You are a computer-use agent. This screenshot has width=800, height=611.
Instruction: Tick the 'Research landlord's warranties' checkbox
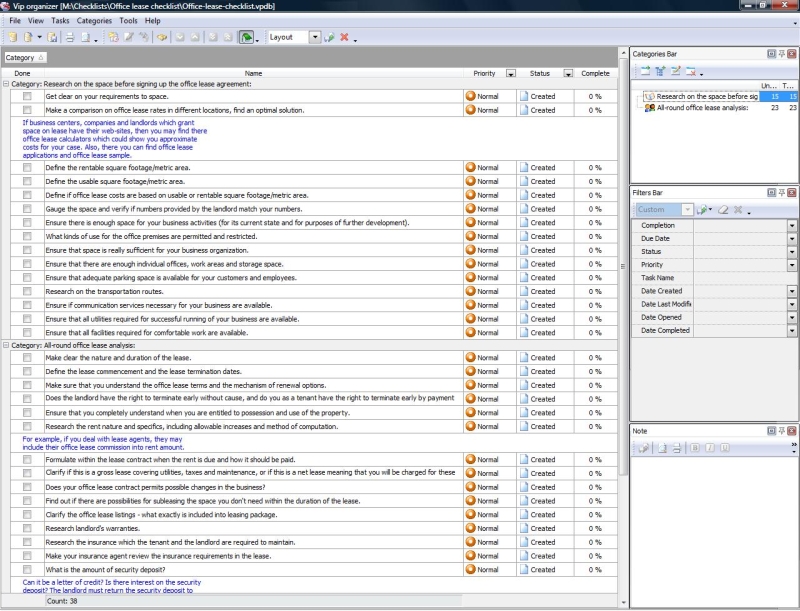click(x=27, y=528)
